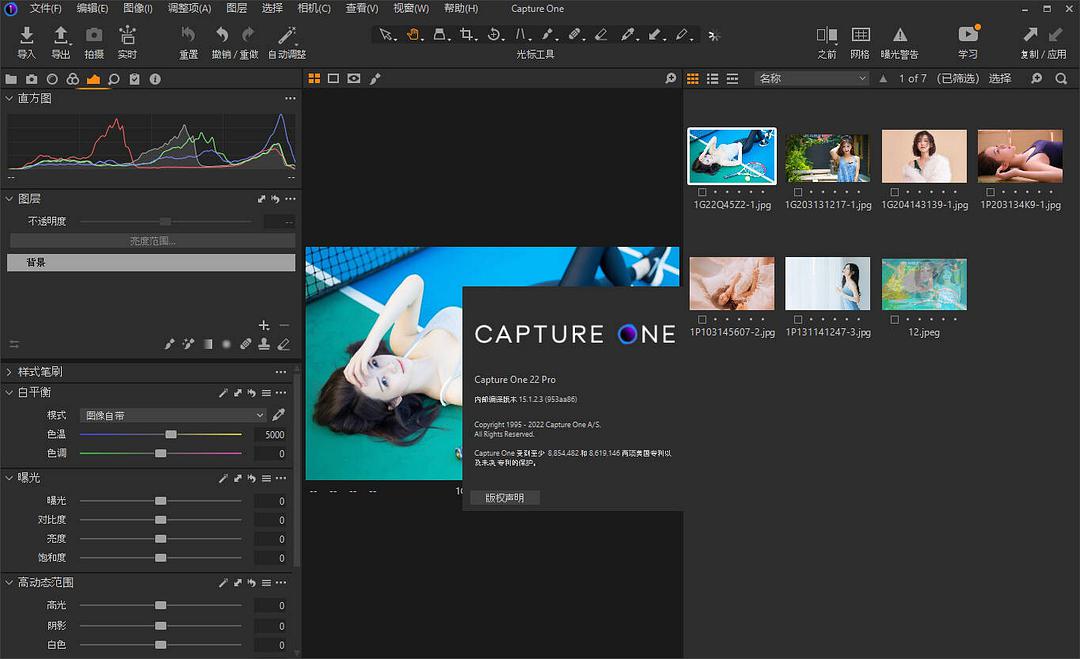
Task: Open the 模式 图像自带 dropdown
Action: tap(173, 415)
